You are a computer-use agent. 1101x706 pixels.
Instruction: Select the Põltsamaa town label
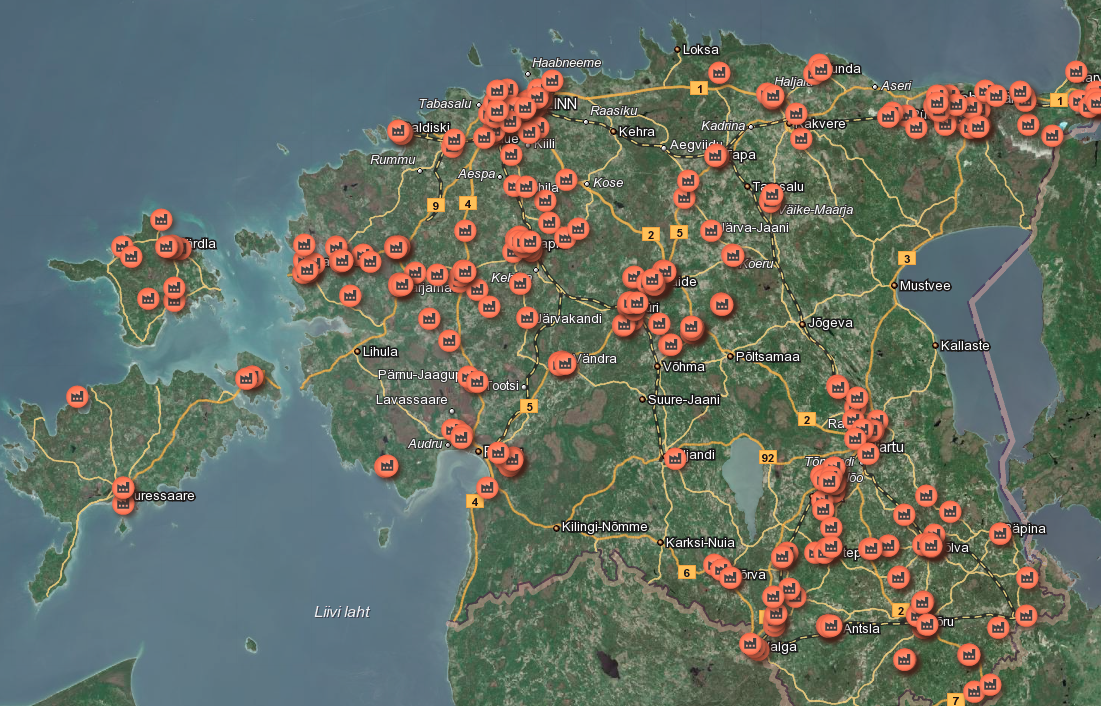[x=767, y=357]
